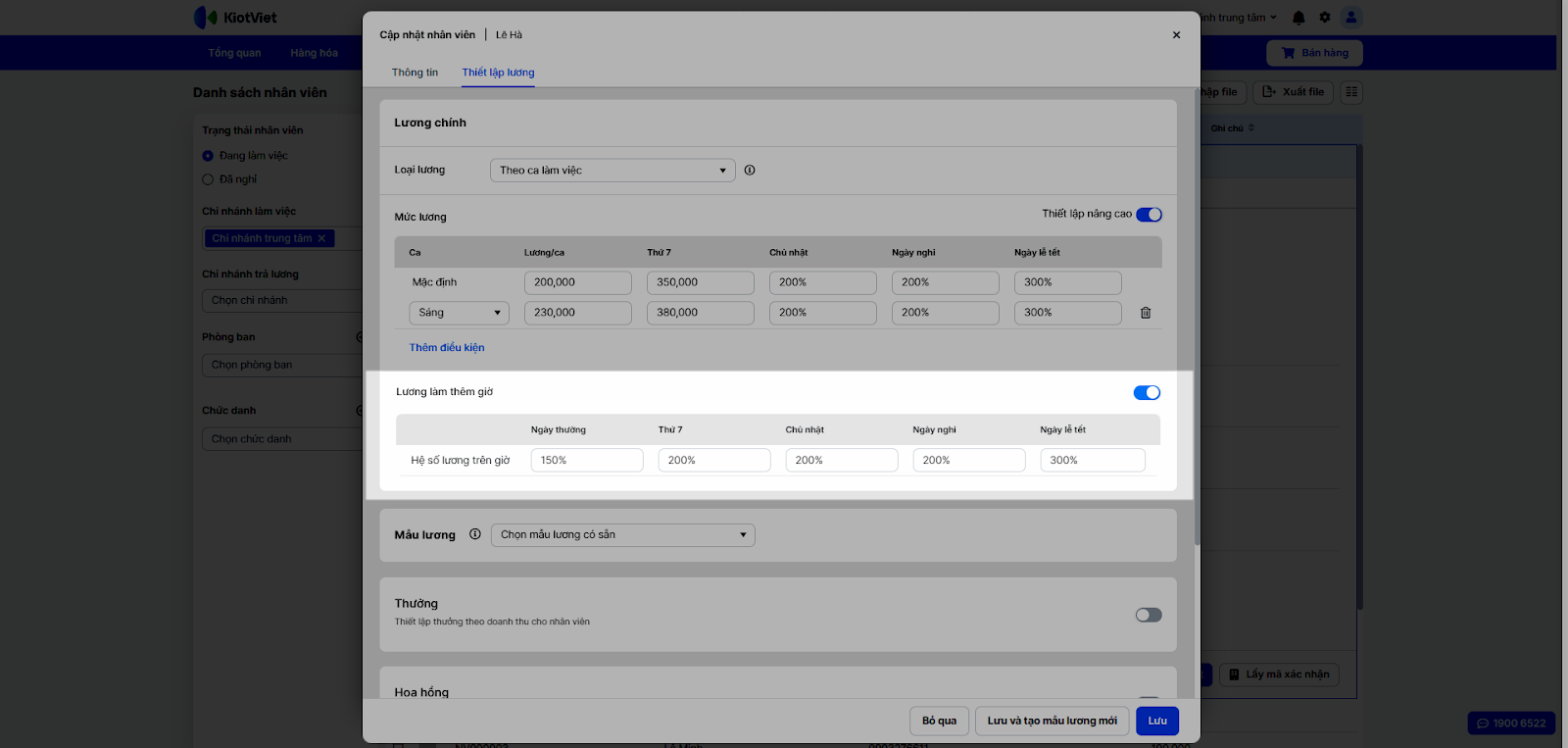Select the Thiết lập lương tab
1568x748 pixels.
[498, 73]
